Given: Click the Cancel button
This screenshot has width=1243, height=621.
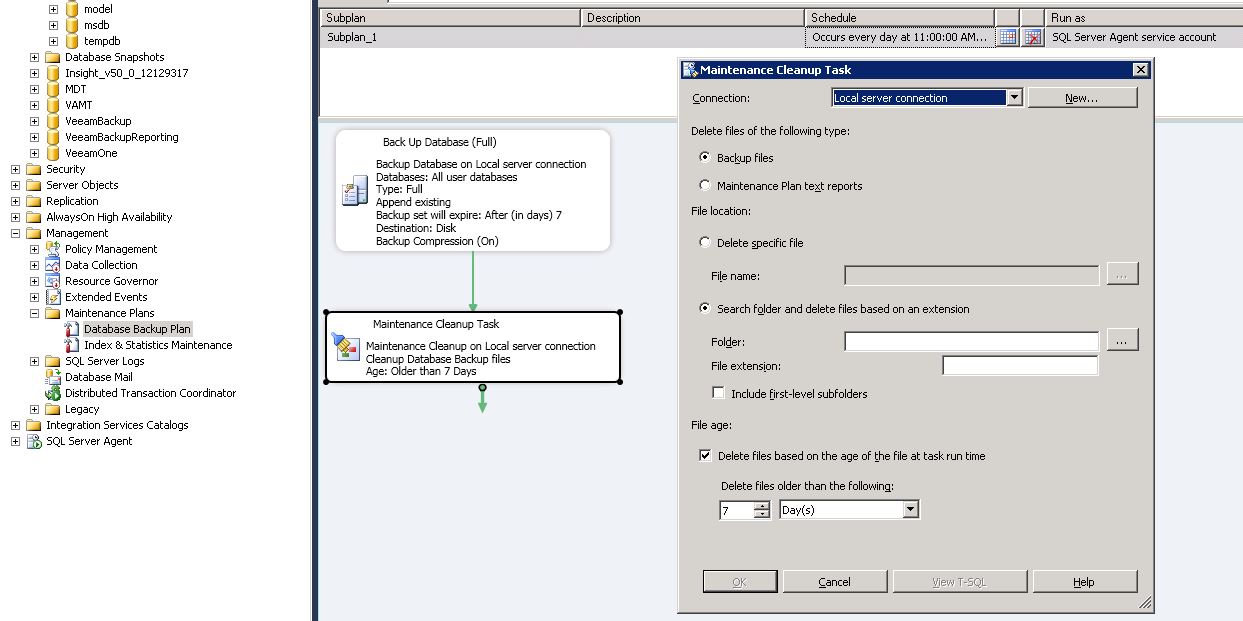Looking at the screenshot, I should point(834,581).
